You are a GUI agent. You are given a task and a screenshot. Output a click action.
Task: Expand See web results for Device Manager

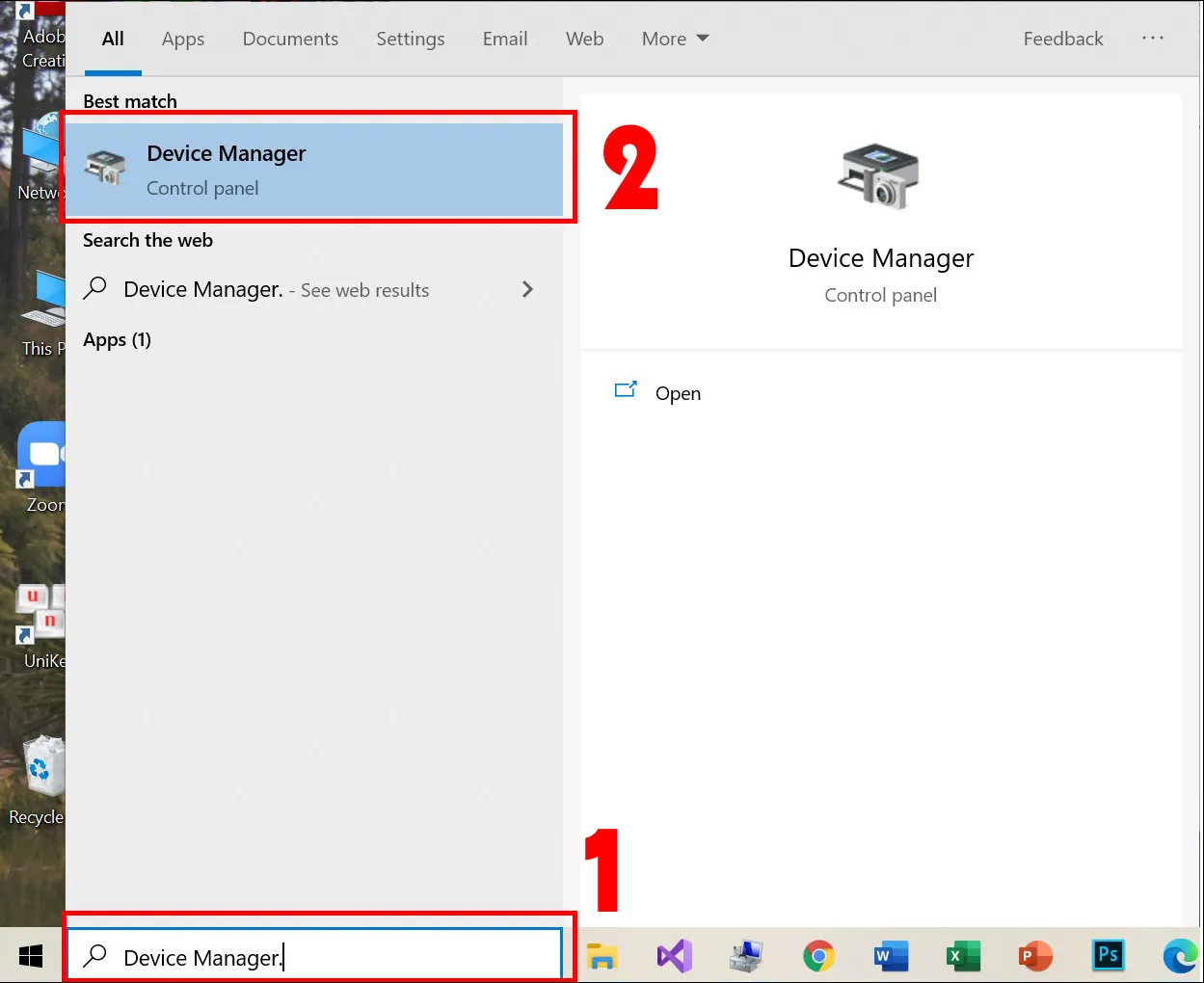[x=527, y=289]
